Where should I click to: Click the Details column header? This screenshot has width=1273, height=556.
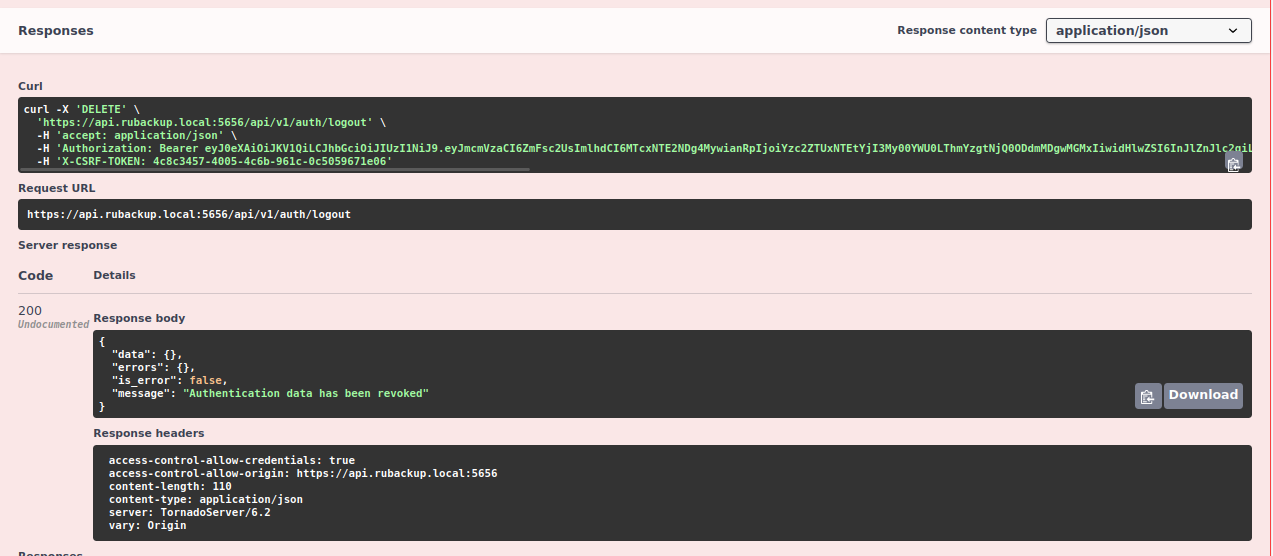tap(114, 275)
